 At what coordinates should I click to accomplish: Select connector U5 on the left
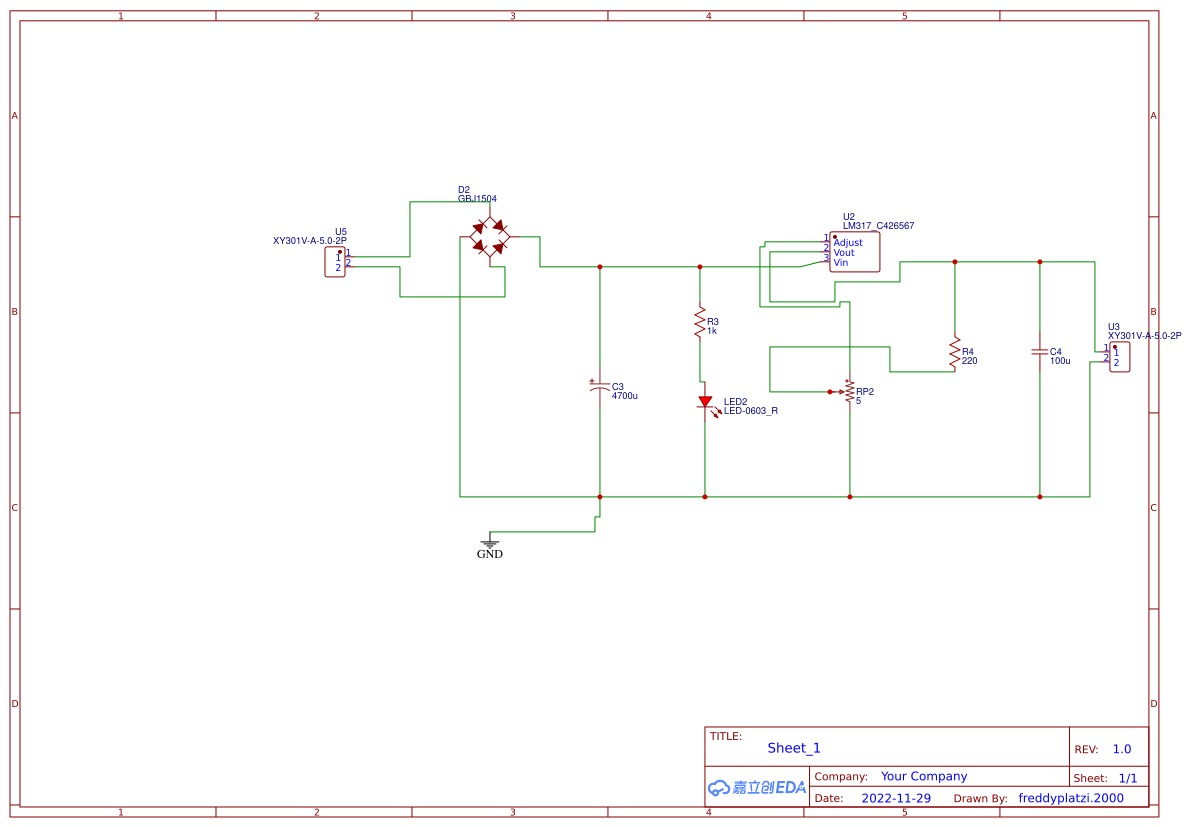coord(337,264)
